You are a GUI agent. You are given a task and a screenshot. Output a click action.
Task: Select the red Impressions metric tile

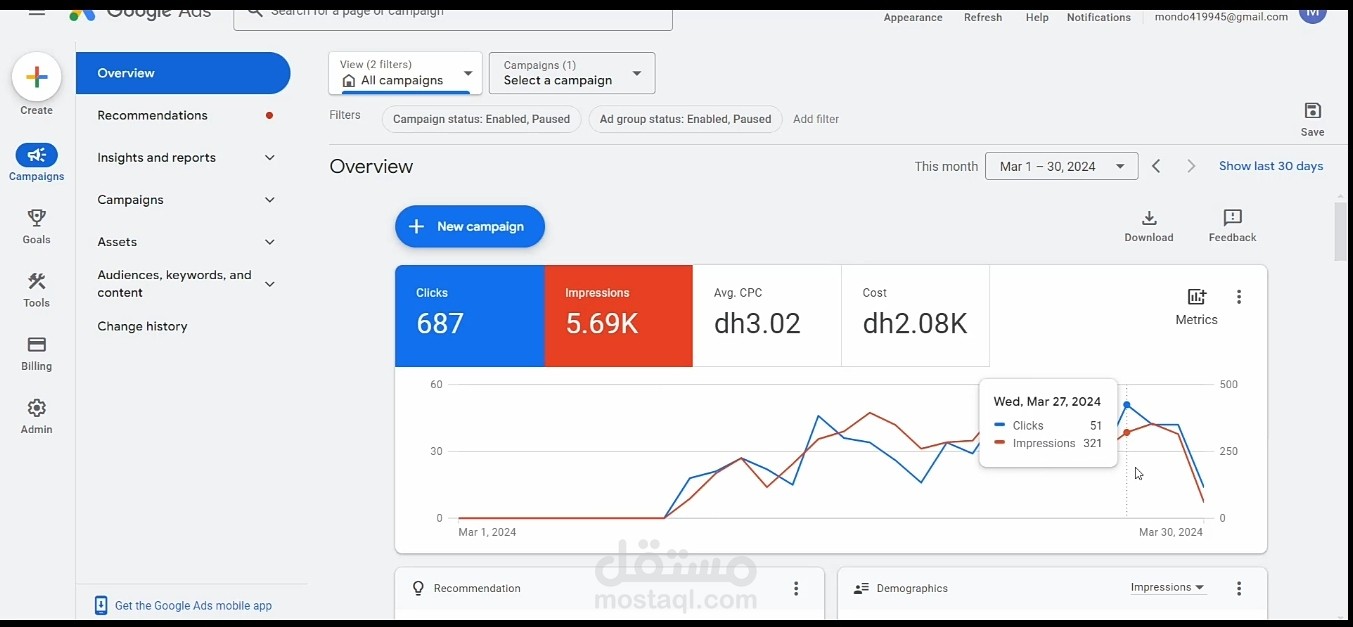(x=619, y=316)
